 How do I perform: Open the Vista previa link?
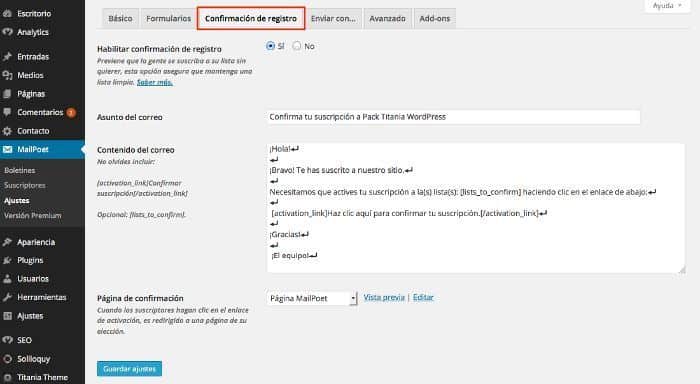(384, 297)
